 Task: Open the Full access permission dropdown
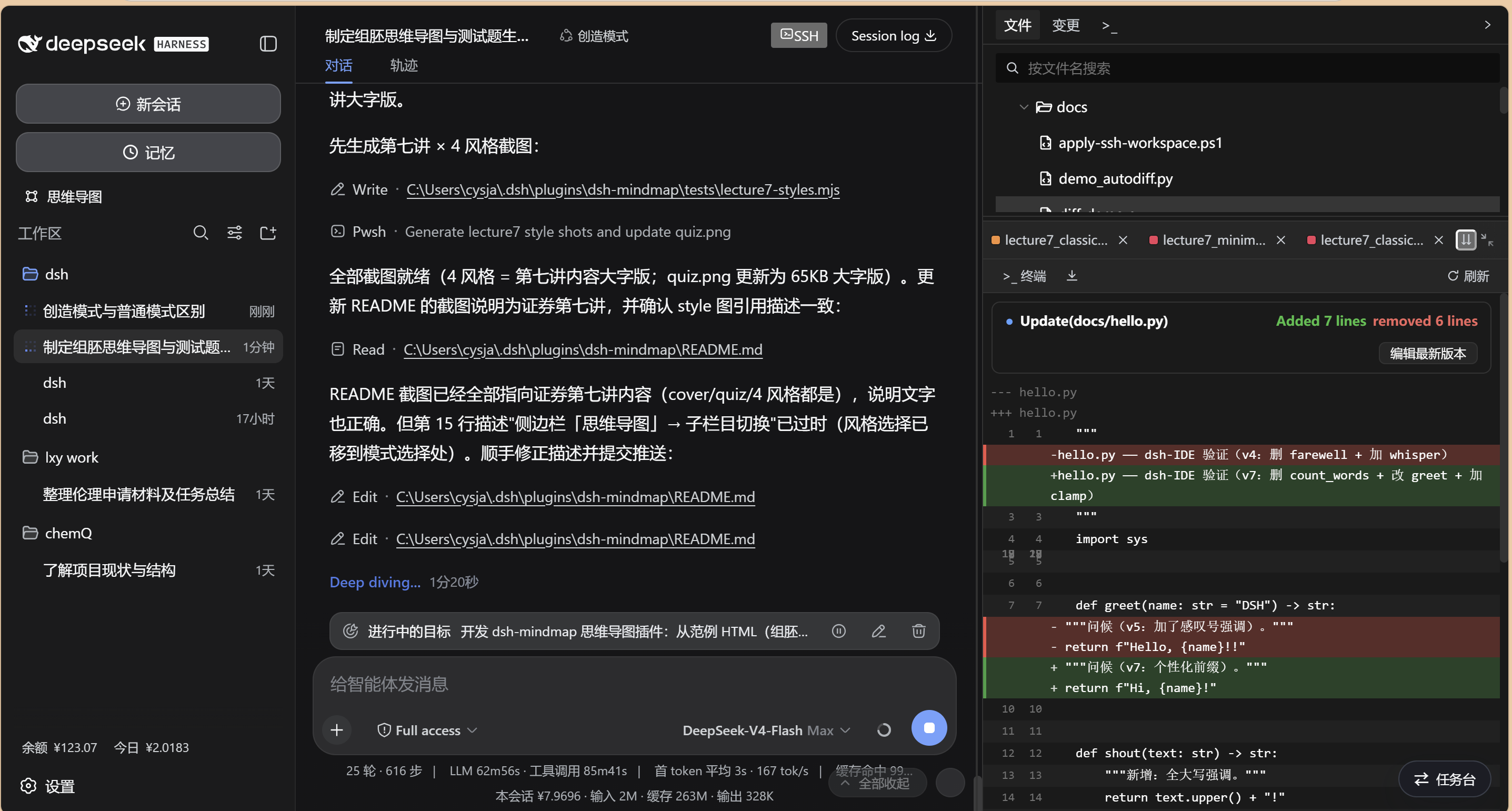(x=427, y=730)
